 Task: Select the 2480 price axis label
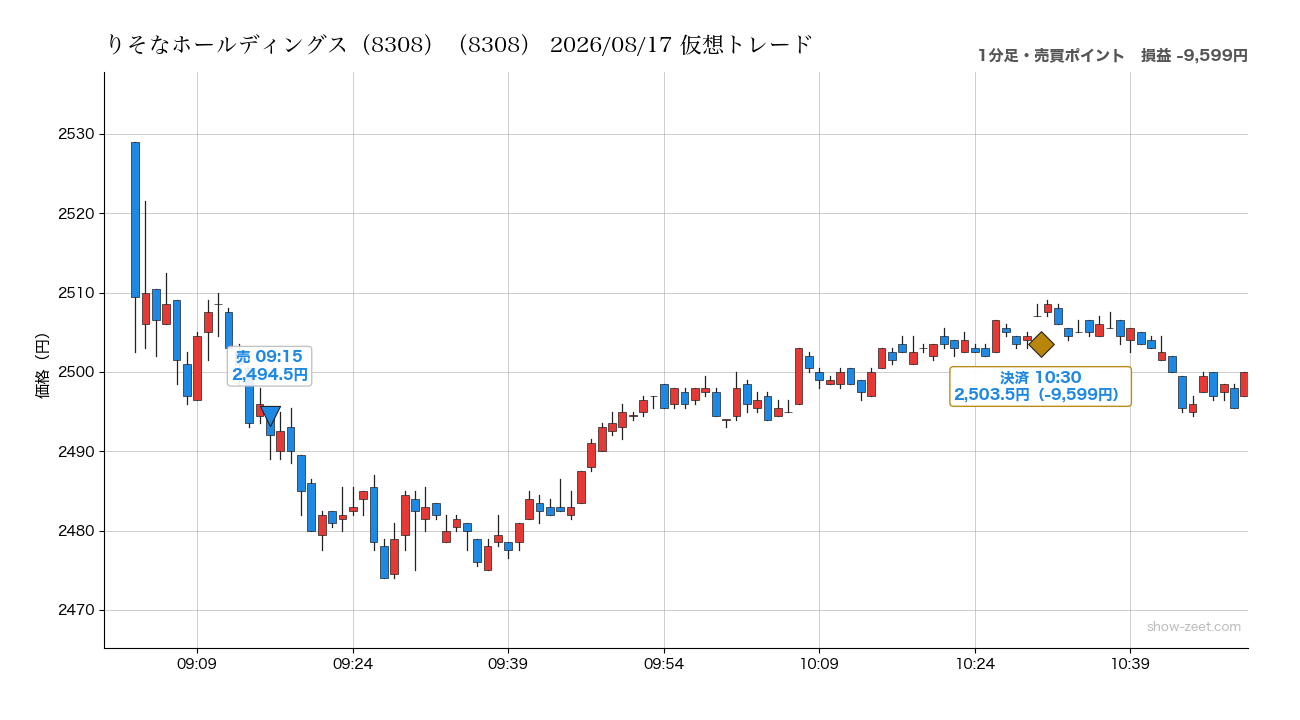click(x=77, y=531)
